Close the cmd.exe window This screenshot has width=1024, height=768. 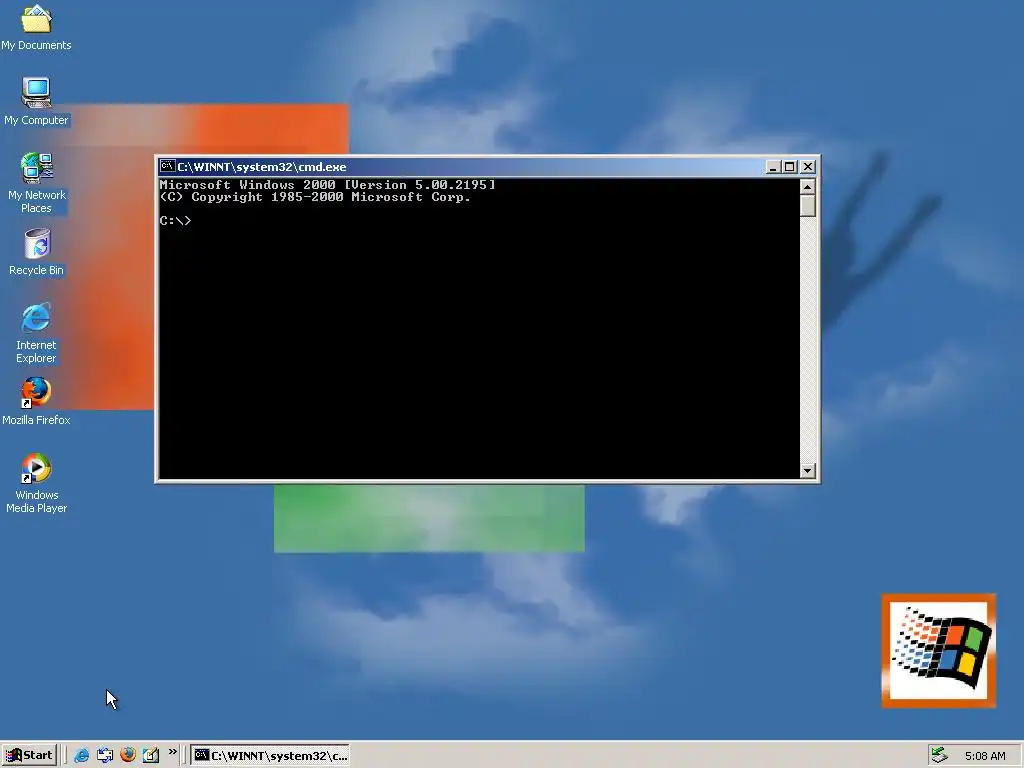808,167
